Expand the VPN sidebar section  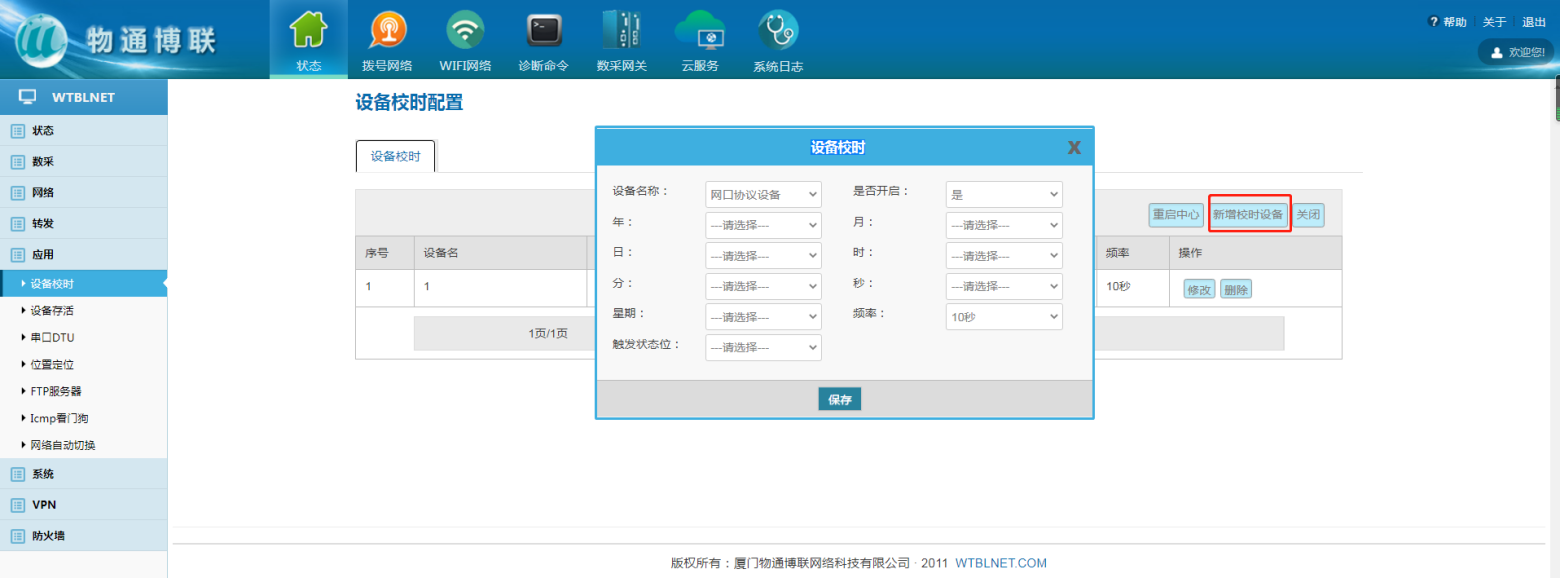coord(44,505)
